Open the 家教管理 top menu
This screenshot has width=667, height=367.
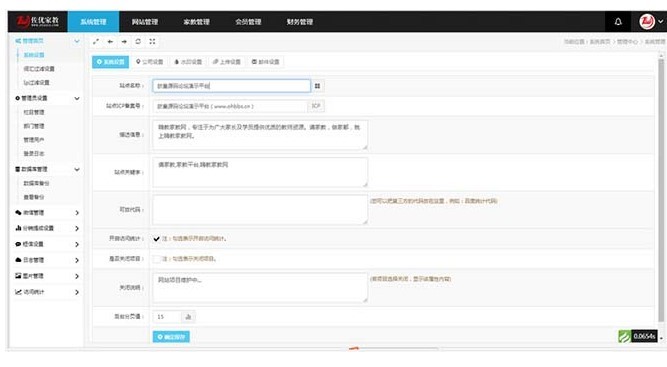pyautogui.click(x=197, y=22)
